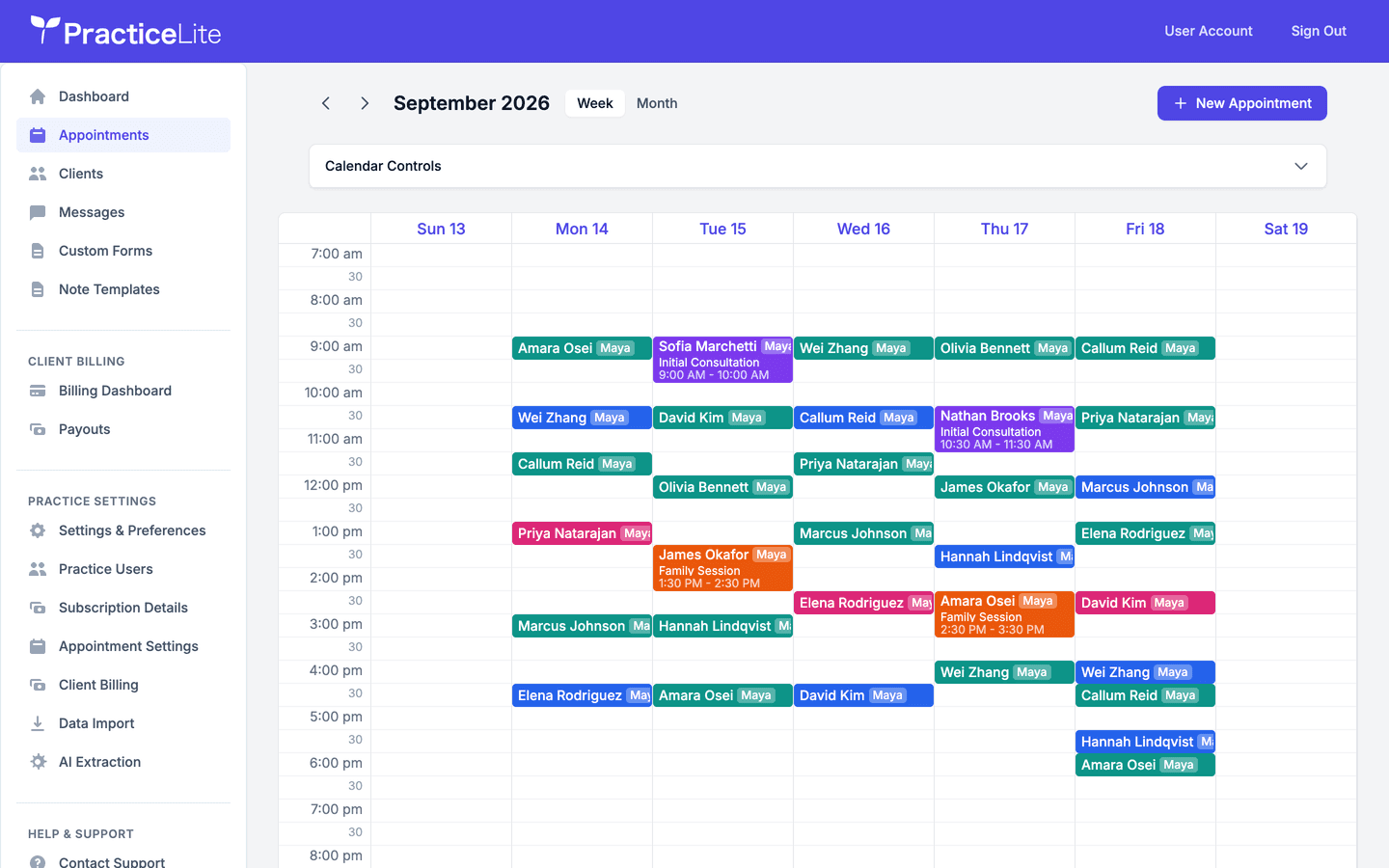The width and height of the screenshot is (1389, 868).
Task: Open User Account link
Action: (1209, 31)
